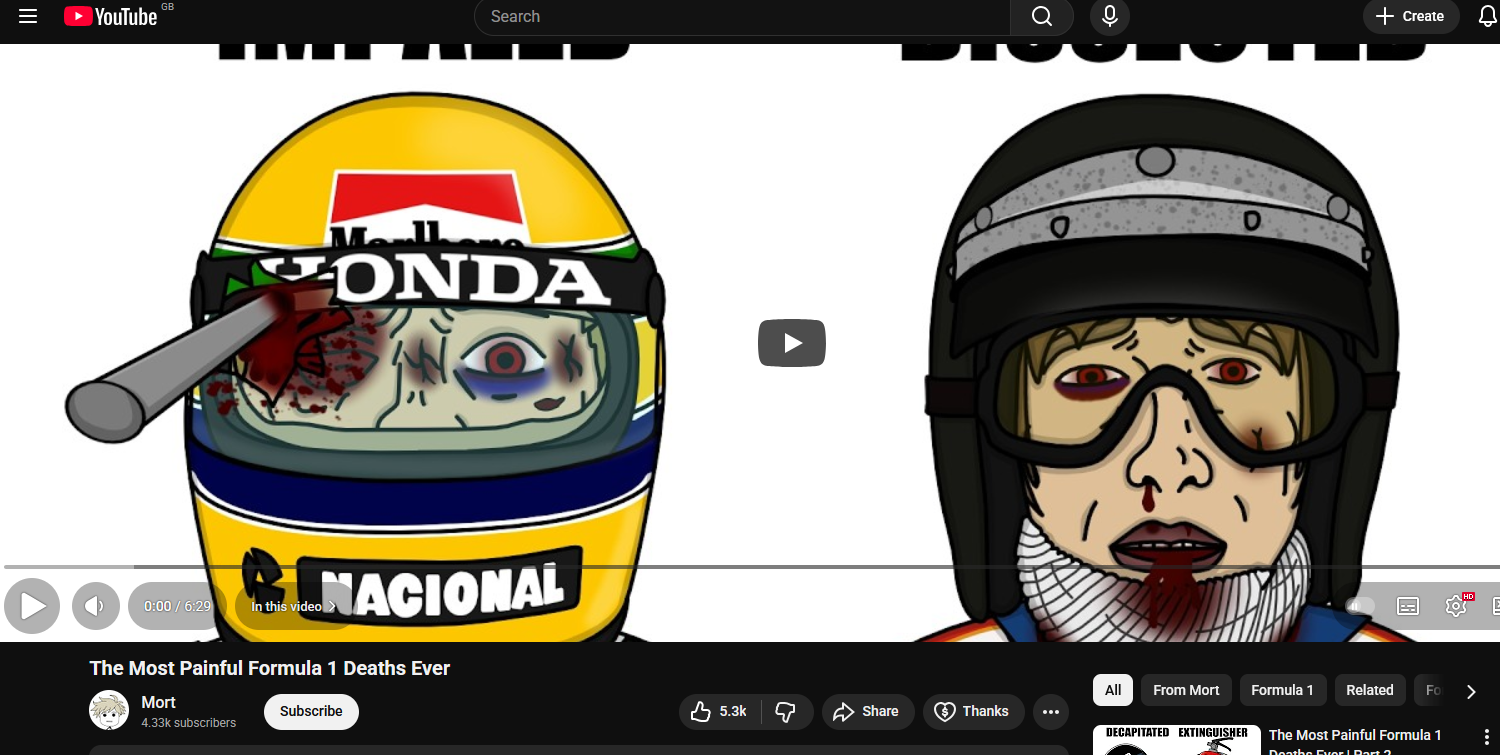Dislike the video
The image size is (1500, 755).
tap(786, 711)
